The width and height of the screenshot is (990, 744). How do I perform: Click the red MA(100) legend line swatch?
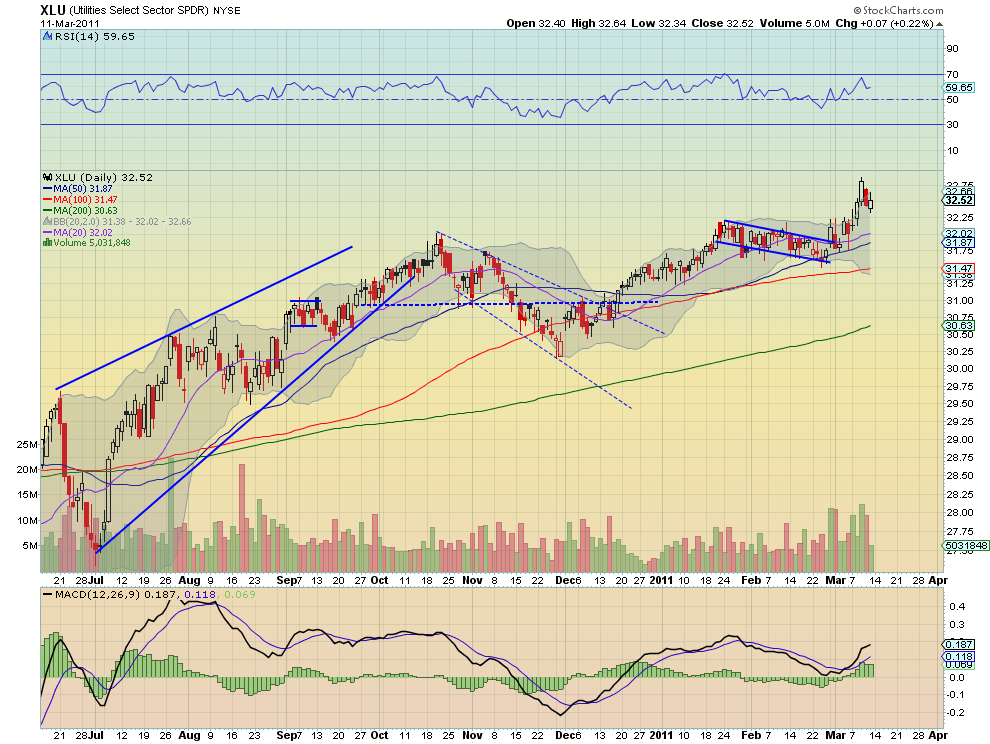[x=47, y=200]
